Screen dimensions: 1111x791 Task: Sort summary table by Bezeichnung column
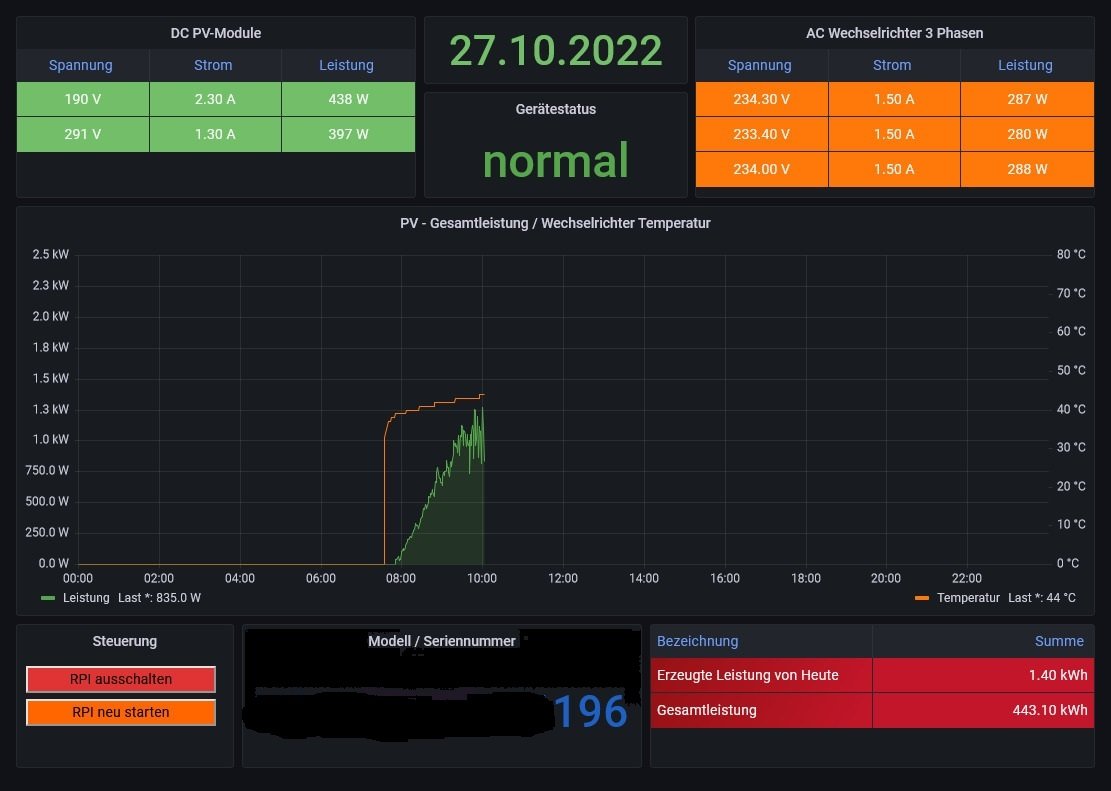[x=698, y=641]
